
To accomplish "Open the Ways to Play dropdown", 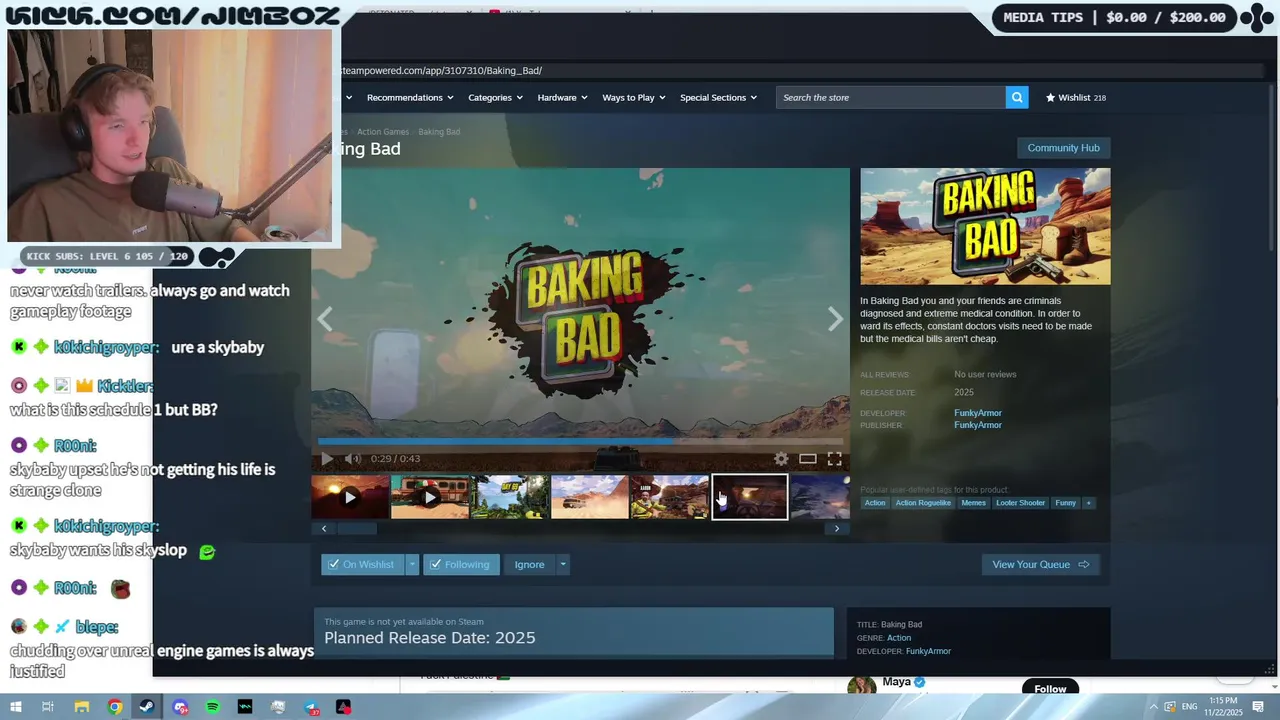I will [x=635, y=97].
